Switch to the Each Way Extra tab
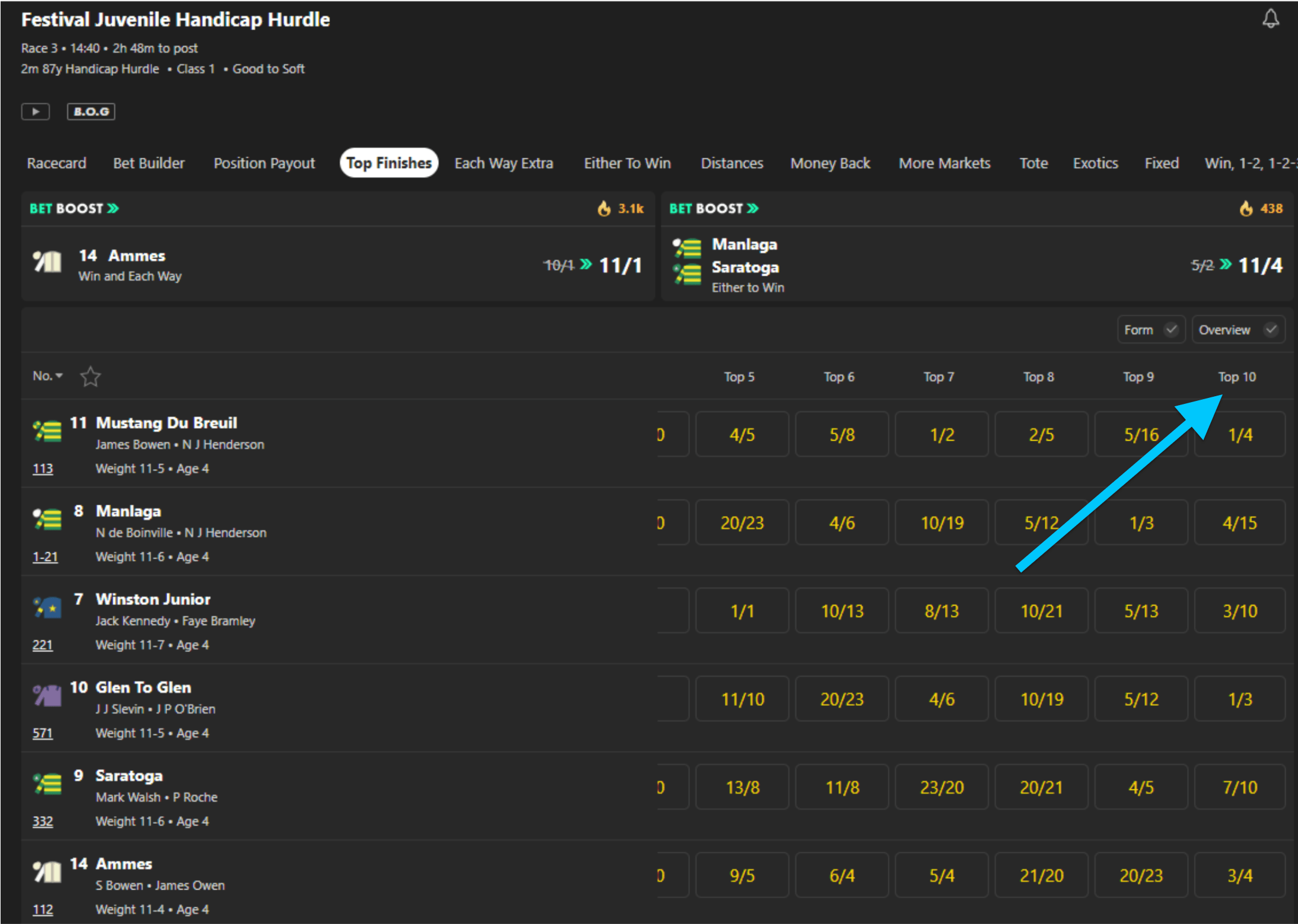 click(x=504, y=163)
